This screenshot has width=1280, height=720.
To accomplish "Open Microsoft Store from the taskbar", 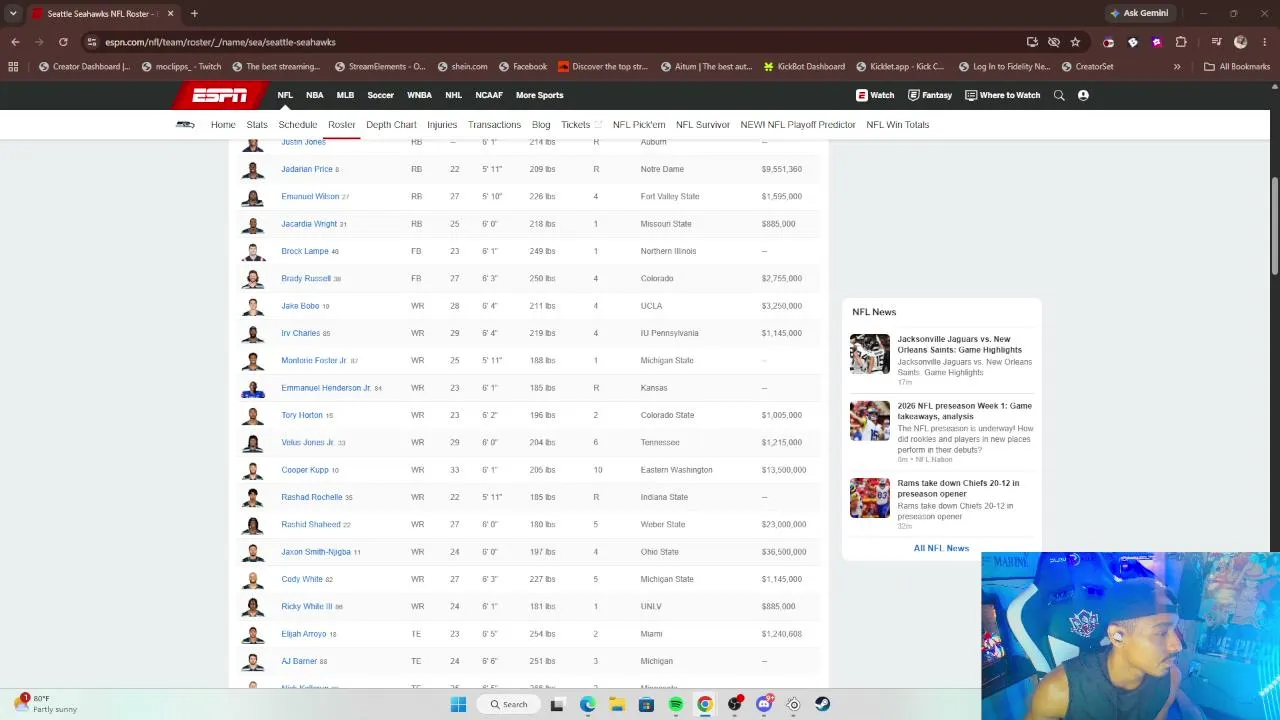I will click(646, 704).
